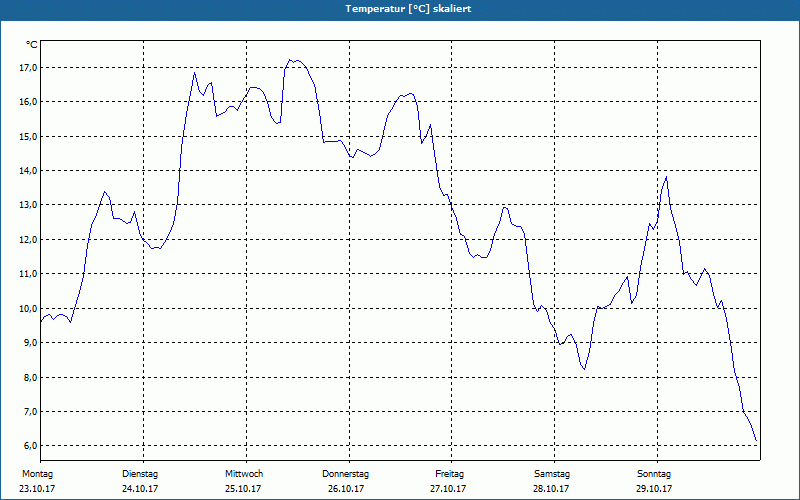Click the 15,0 value on the y-axis
The image size is (800, 500).
[x=28, y=136]
